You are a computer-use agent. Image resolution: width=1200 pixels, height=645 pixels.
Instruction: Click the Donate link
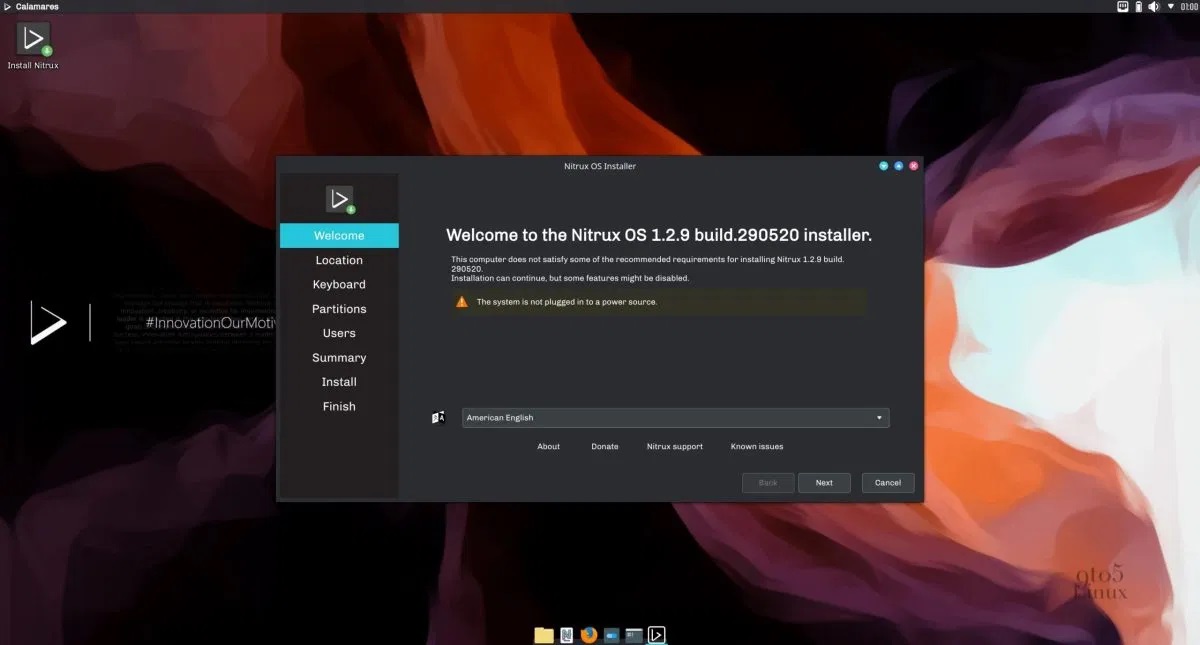[605, 447]
